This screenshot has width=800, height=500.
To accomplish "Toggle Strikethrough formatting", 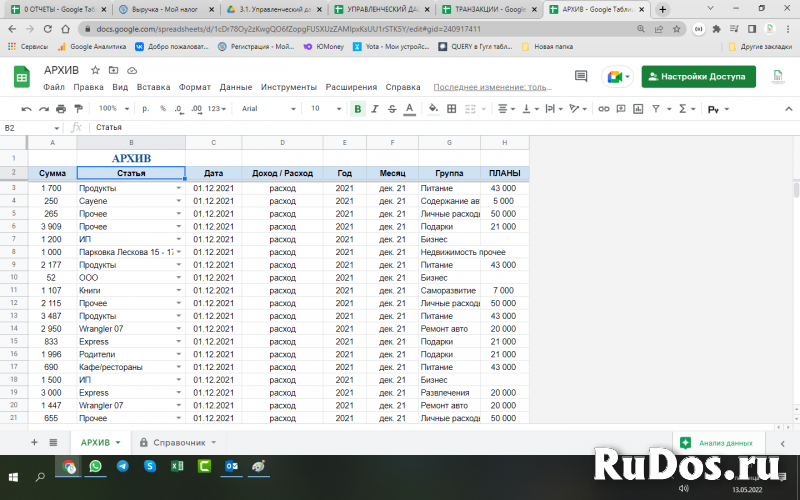I will click(x=390, y=108).
